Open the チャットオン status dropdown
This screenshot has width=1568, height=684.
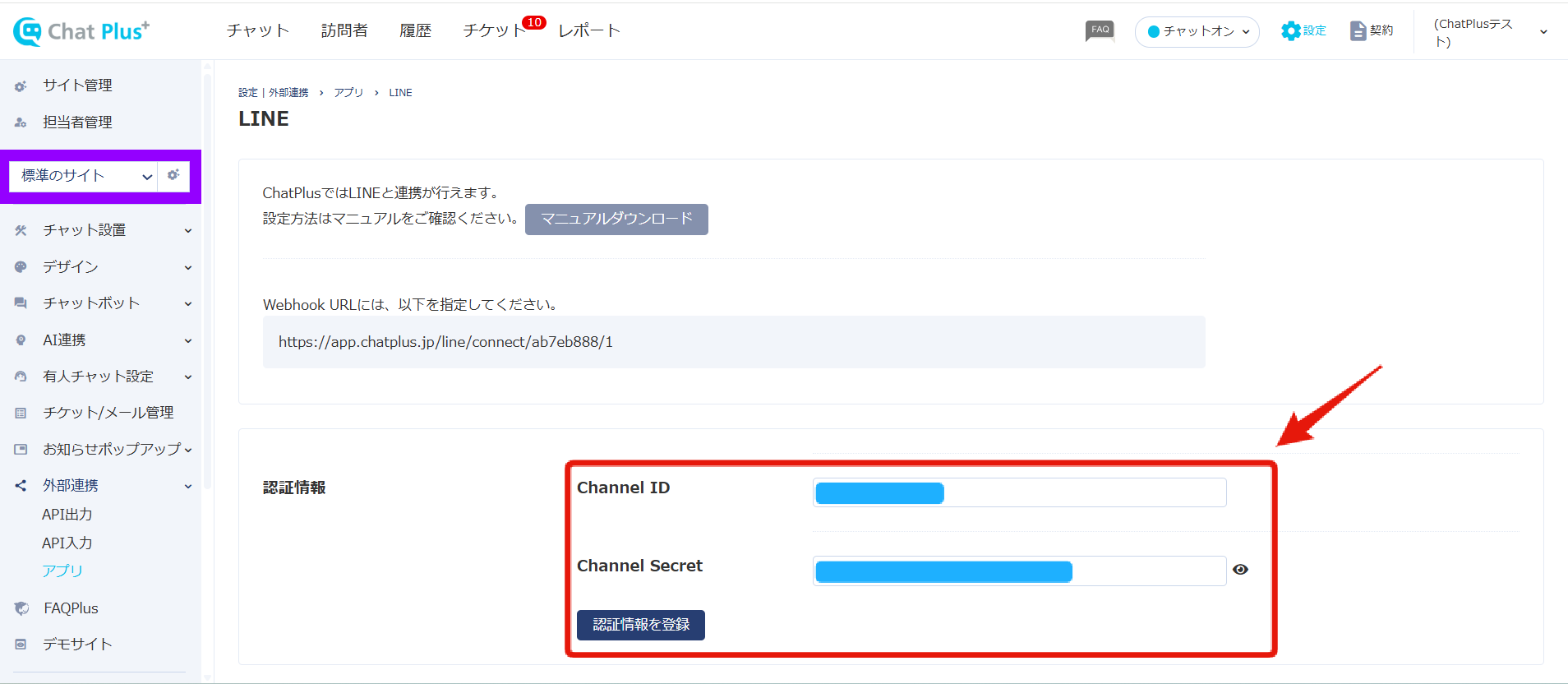point(1197,31)
